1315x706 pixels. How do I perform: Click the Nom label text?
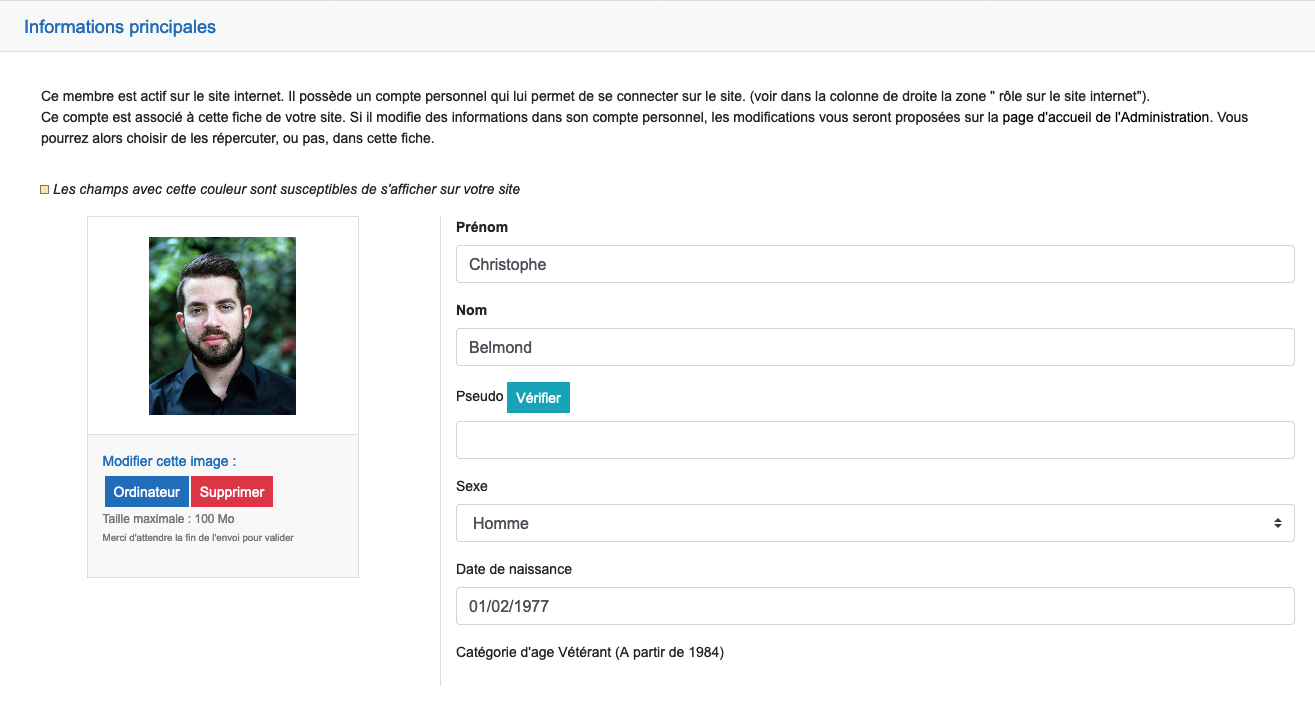[471, 310]
